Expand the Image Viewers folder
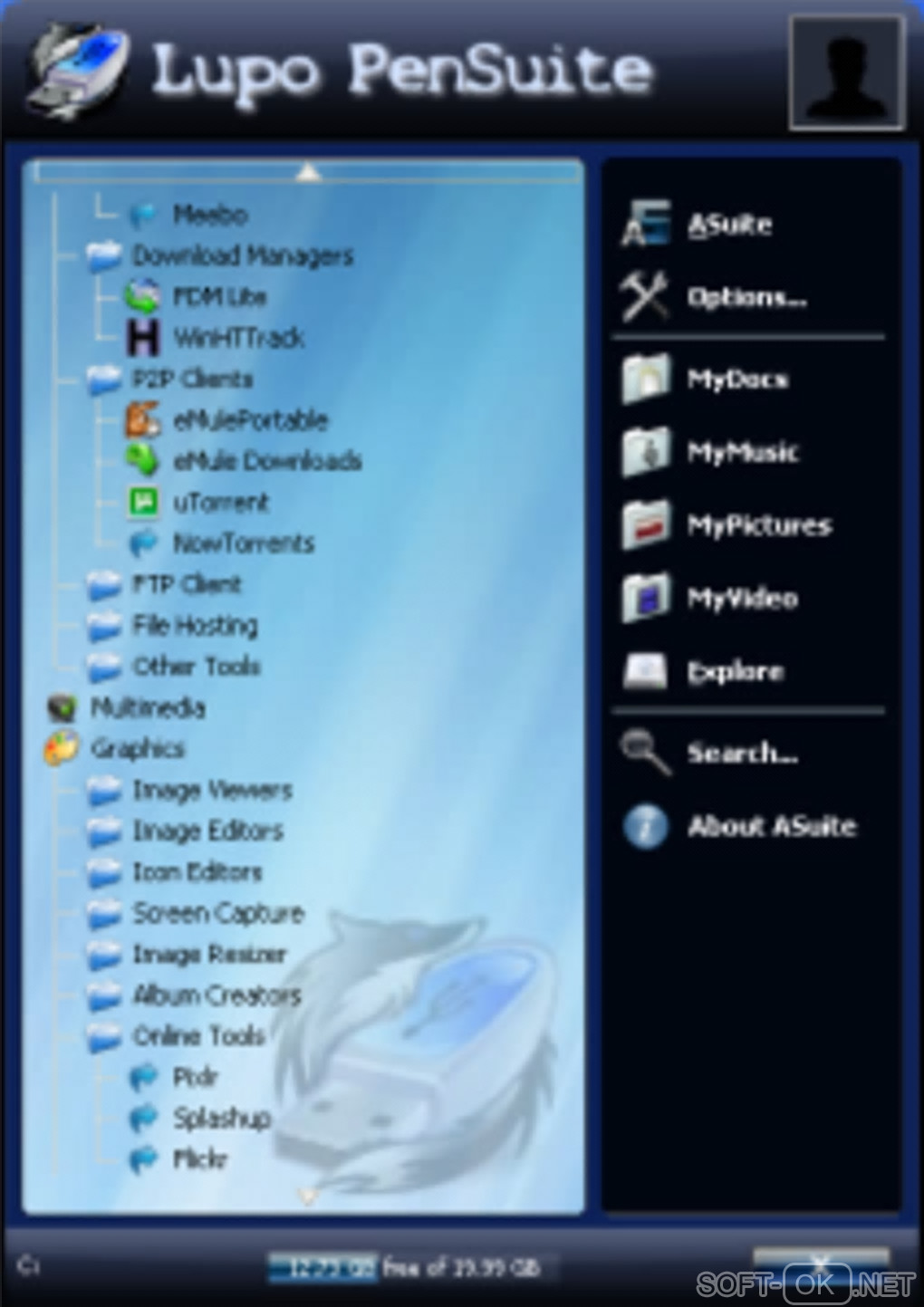Image resolution: width=924 pixels, height=1307 pixels. (x=104, y=790)
